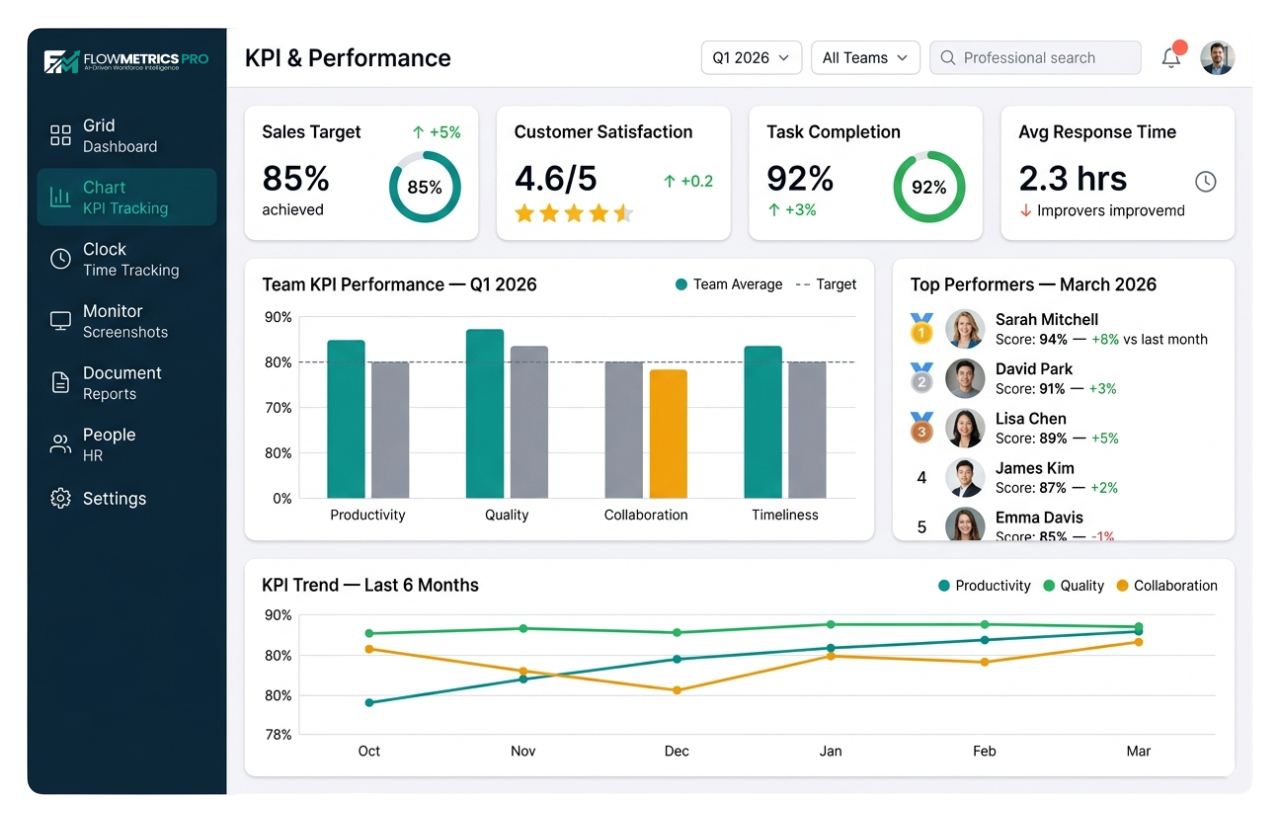Toggle the Team Average legend item

[729, 284]
